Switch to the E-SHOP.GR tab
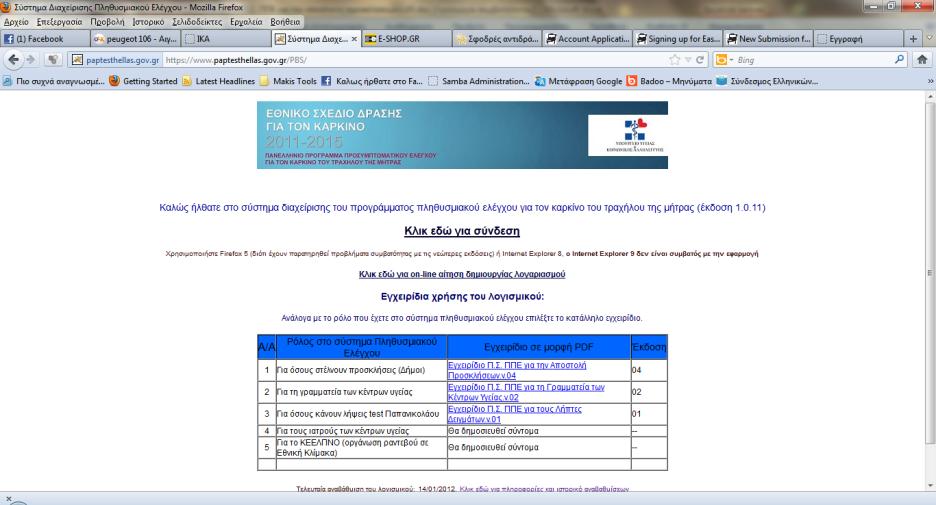 (407, 39)
